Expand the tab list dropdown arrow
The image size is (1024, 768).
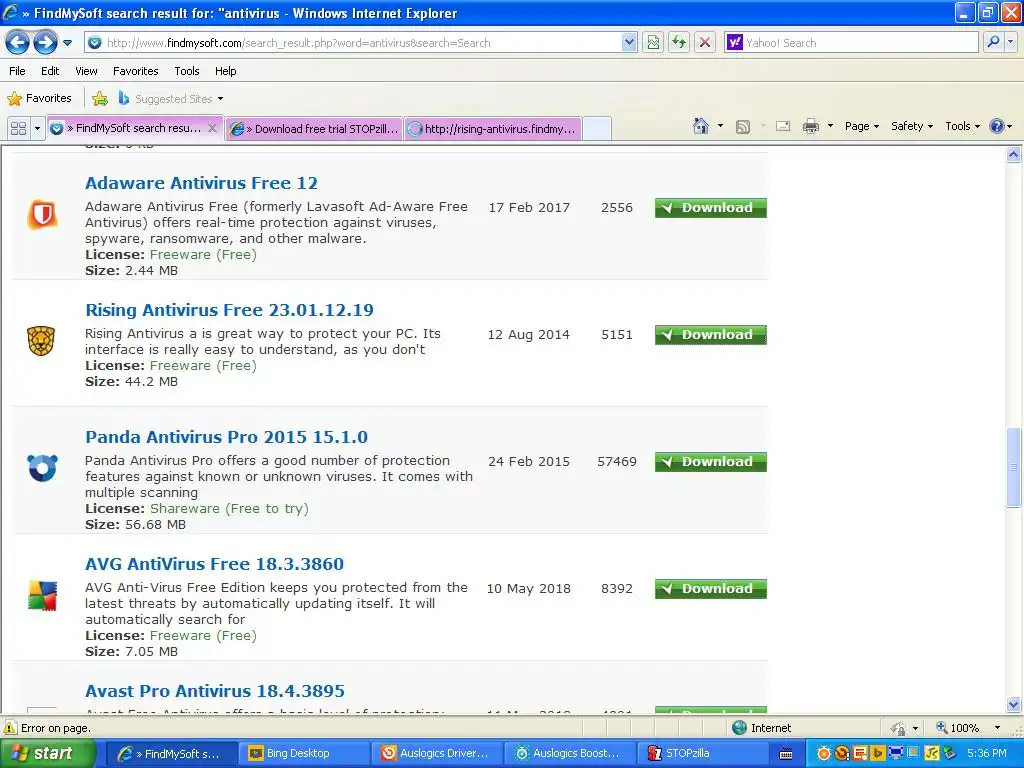[37, 128]
